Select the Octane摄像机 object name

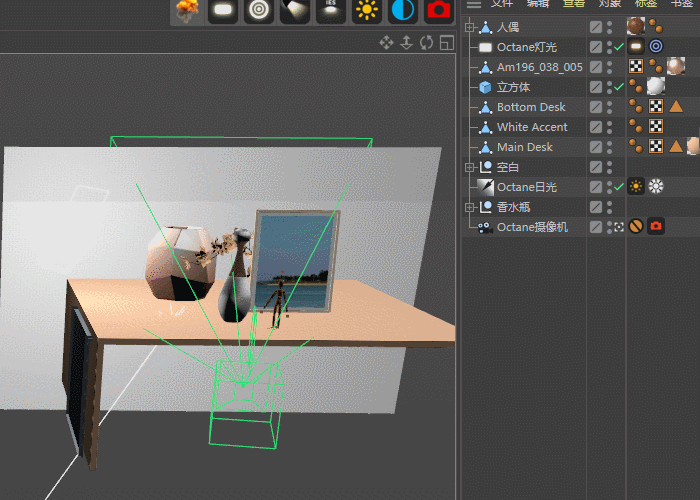(532, 227)
